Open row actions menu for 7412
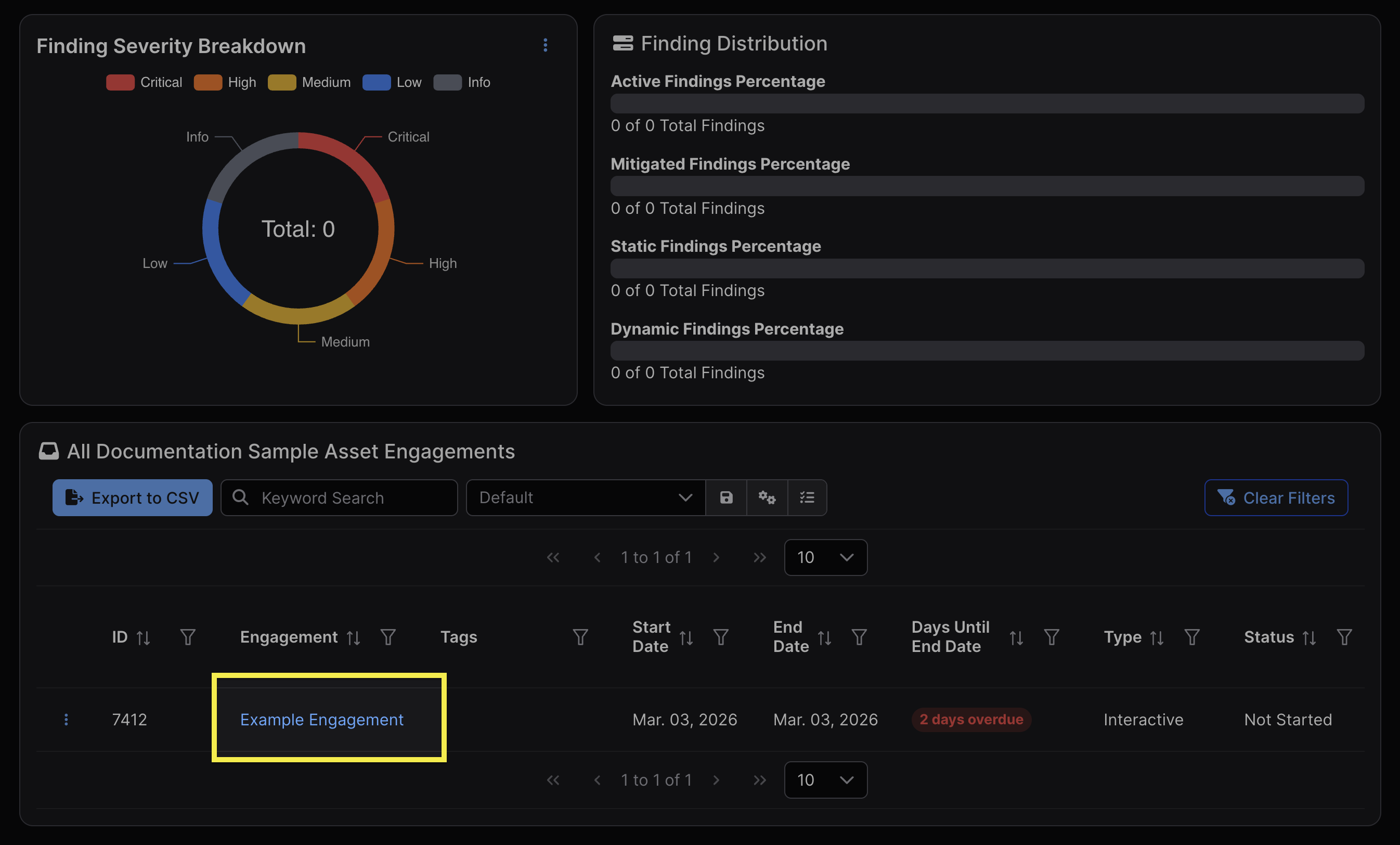The width and height of the screenshot is (1400, 845). (67, 719)
